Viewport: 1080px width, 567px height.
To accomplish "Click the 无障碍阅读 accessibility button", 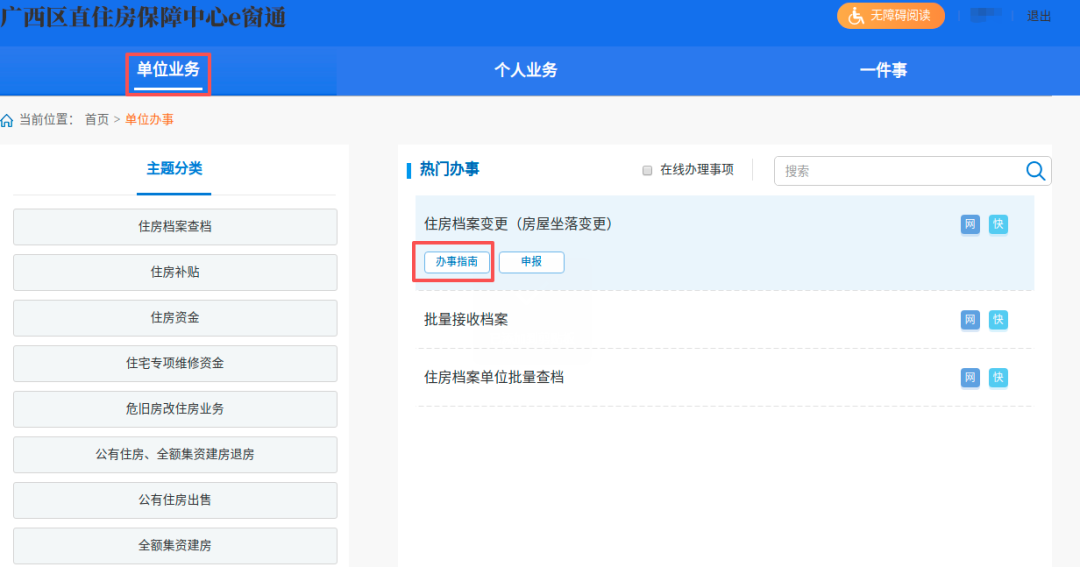I will (890, 16).
